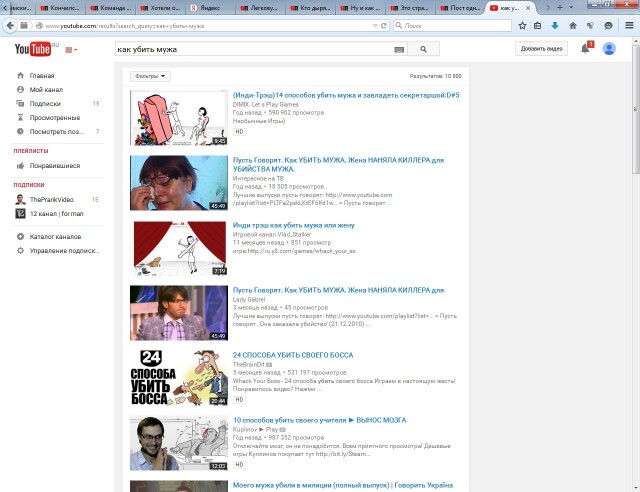This screenshot has height=492, width=640.
Task: Expand the Фильтры dropdown
Action: tap(150, 76)
